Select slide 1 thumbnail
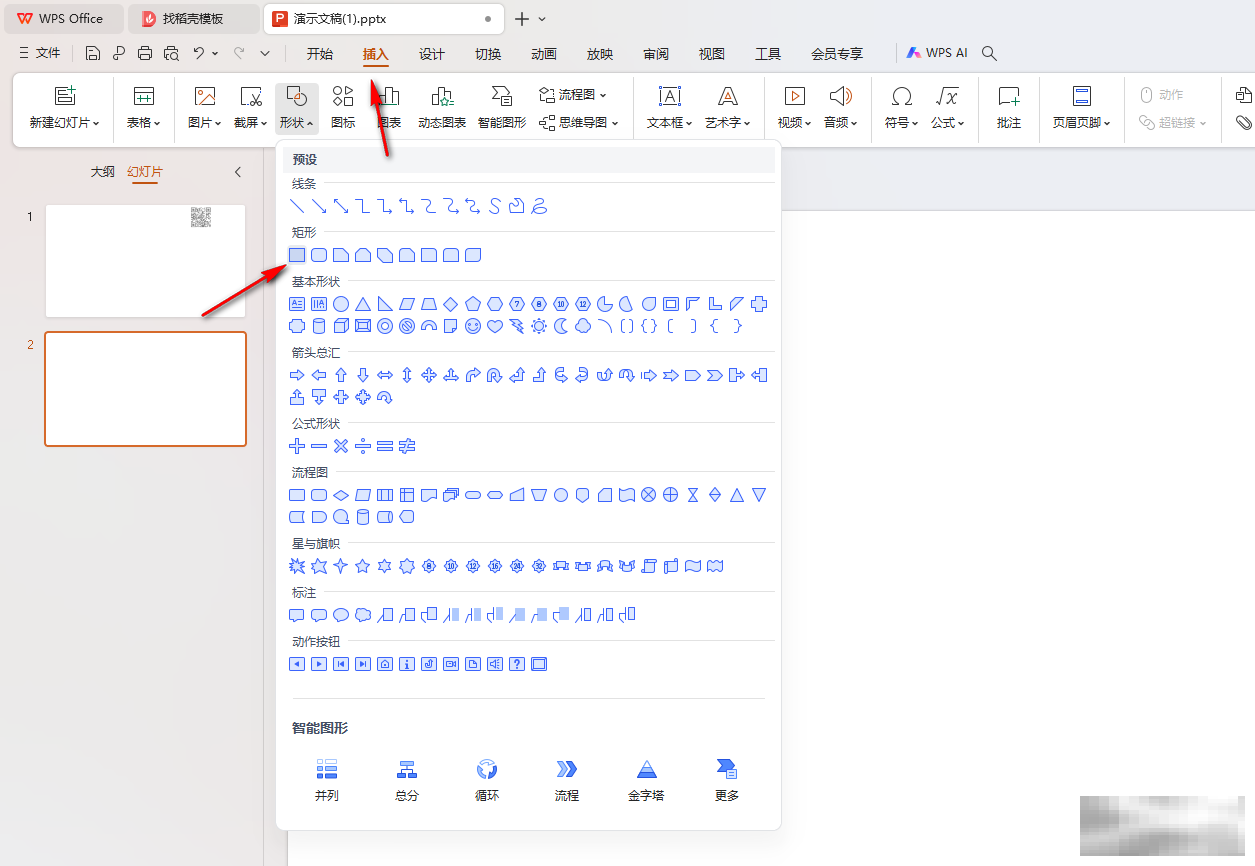The height and width of the screenshot is (866, 1255). 145,261
